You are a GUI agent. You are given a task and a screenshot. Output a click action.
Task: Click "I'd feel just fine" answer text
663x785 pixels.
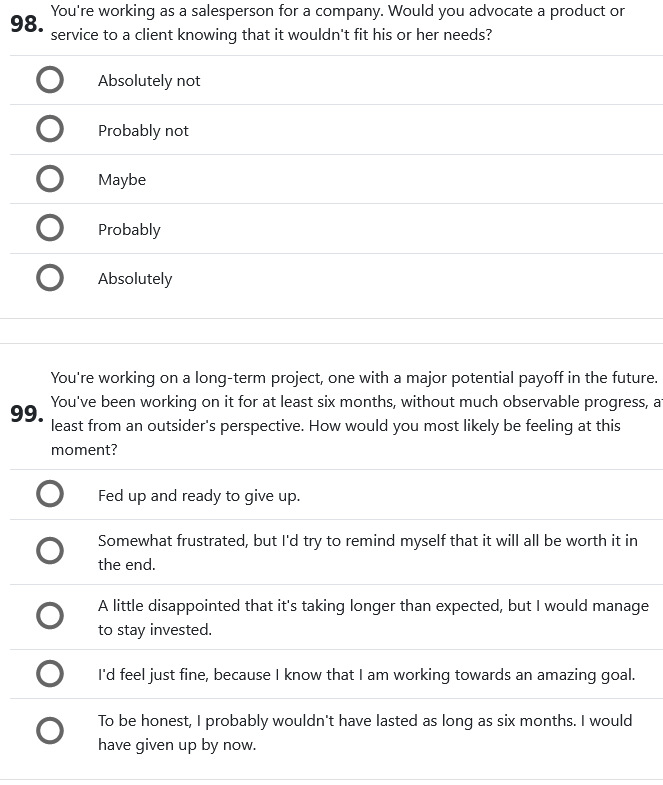366,675
